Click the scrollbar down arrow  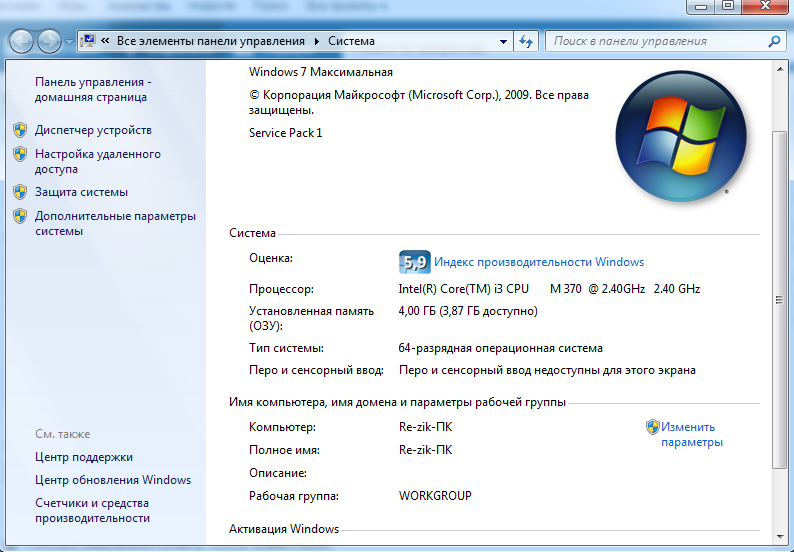click(779, 536)
